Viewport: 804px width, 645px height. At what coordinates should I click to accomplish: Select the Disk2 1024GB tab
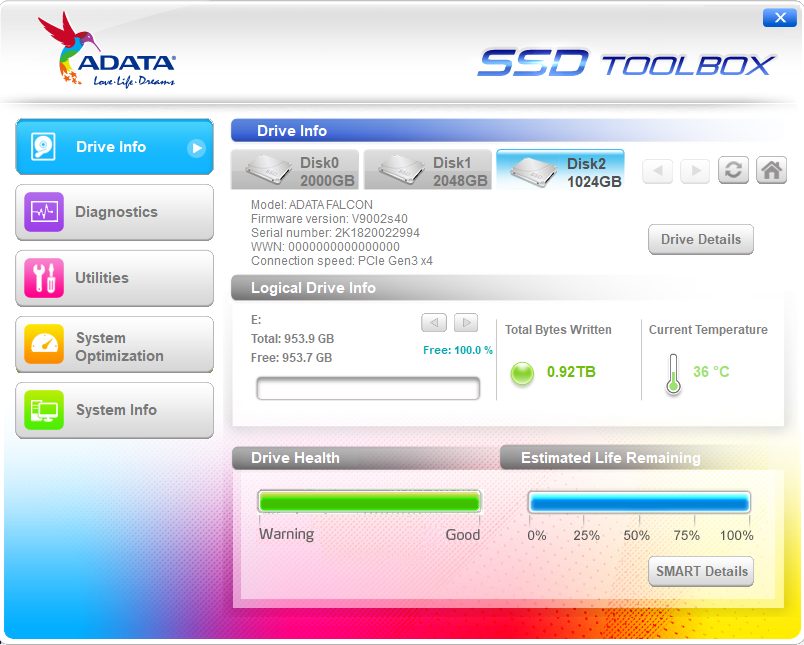tap(560, 170)
